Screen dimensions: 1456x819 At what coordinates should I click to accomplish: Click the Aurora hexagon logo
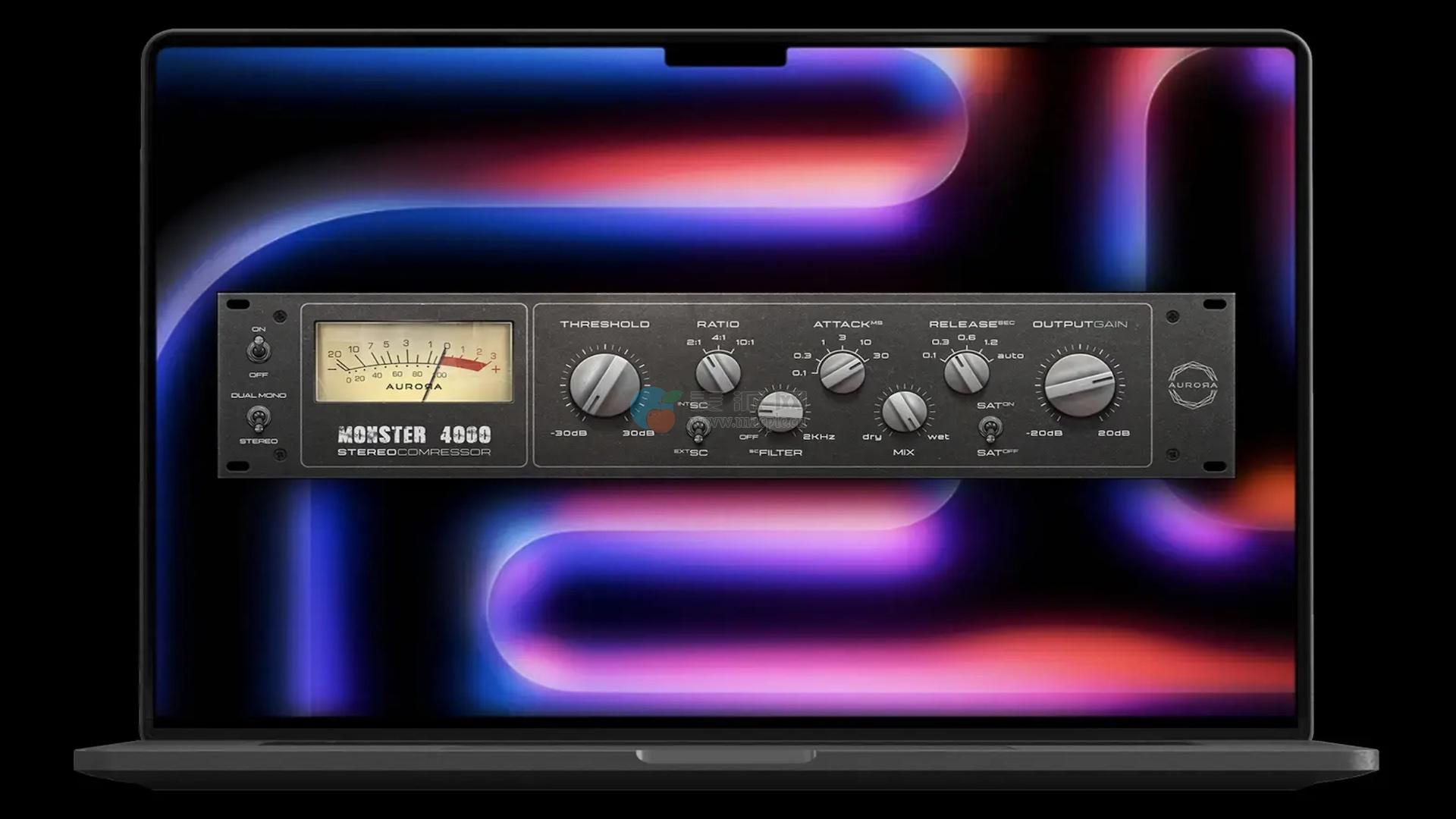coord(1193,384)
